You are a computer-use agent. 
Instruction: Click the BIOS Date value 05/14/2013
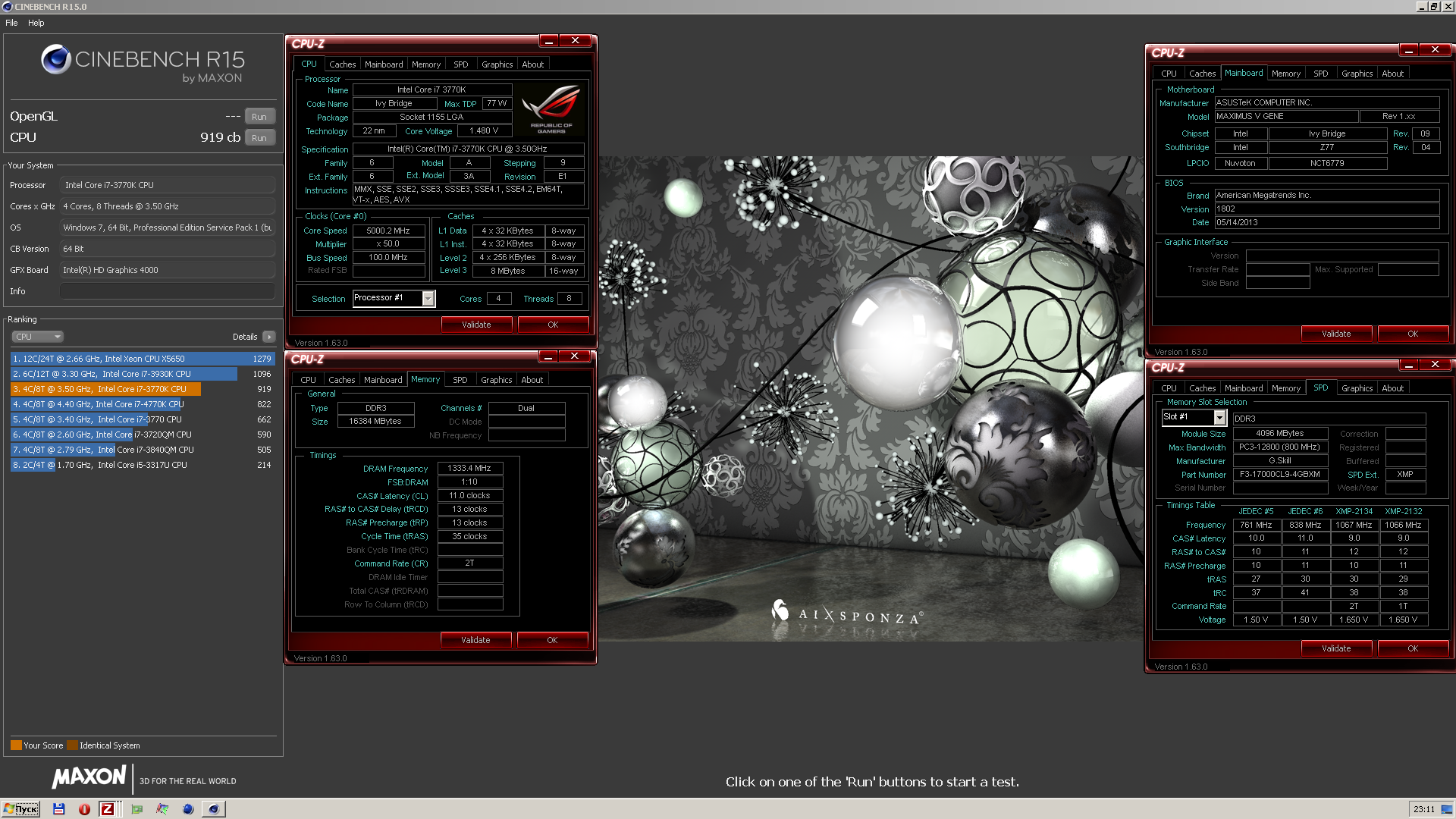[1327, 223]
